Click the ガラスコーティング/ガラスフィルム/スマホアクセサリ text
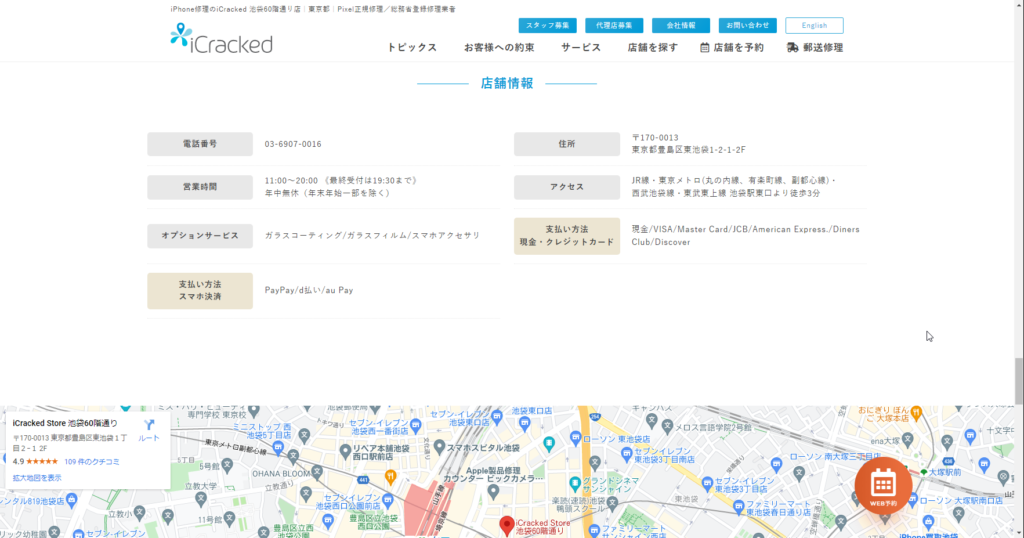The width and height of the screenshot is (1024, 538). (372, 236)
